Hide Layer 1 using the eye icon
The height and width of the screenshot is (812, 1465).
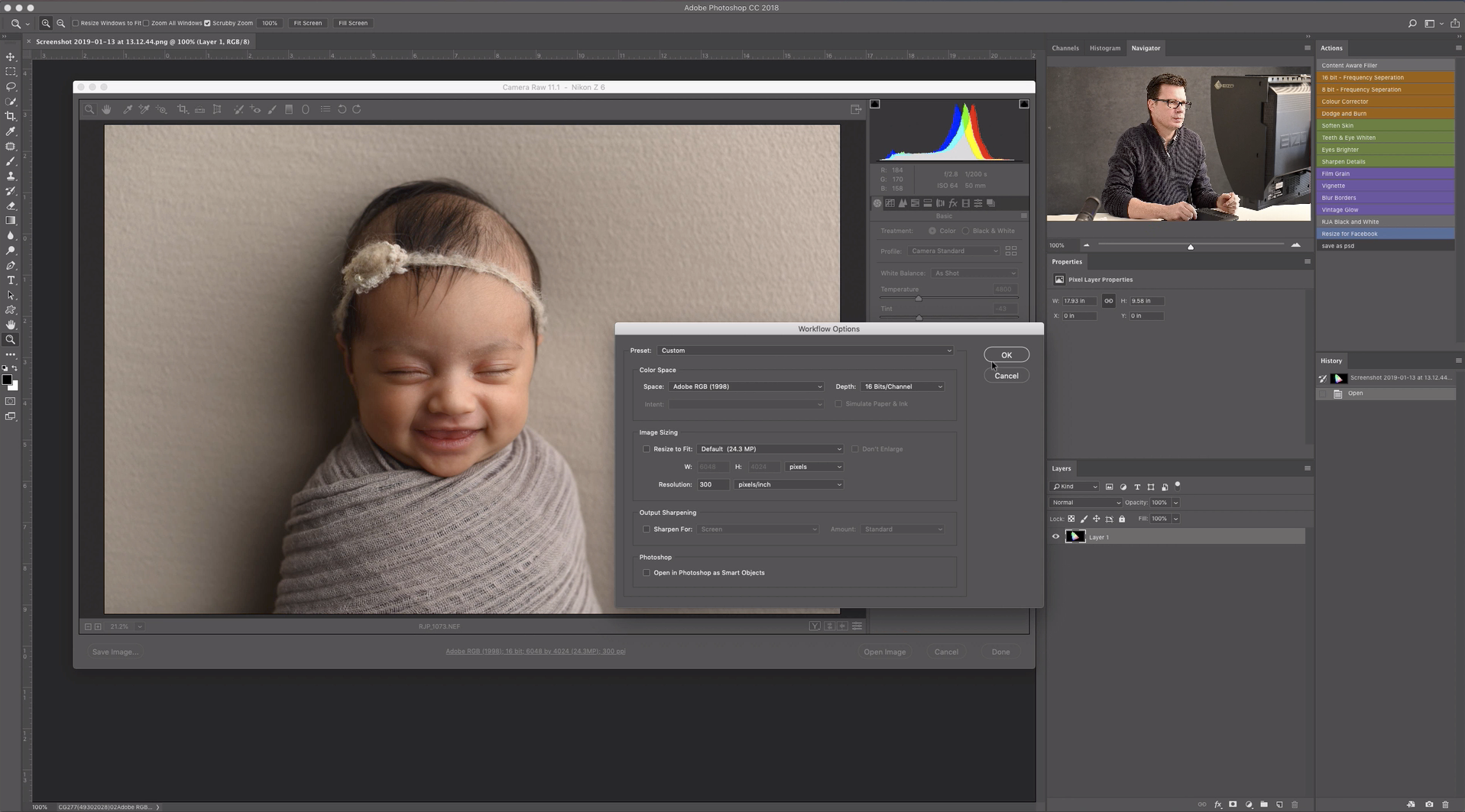(1055, 537)
